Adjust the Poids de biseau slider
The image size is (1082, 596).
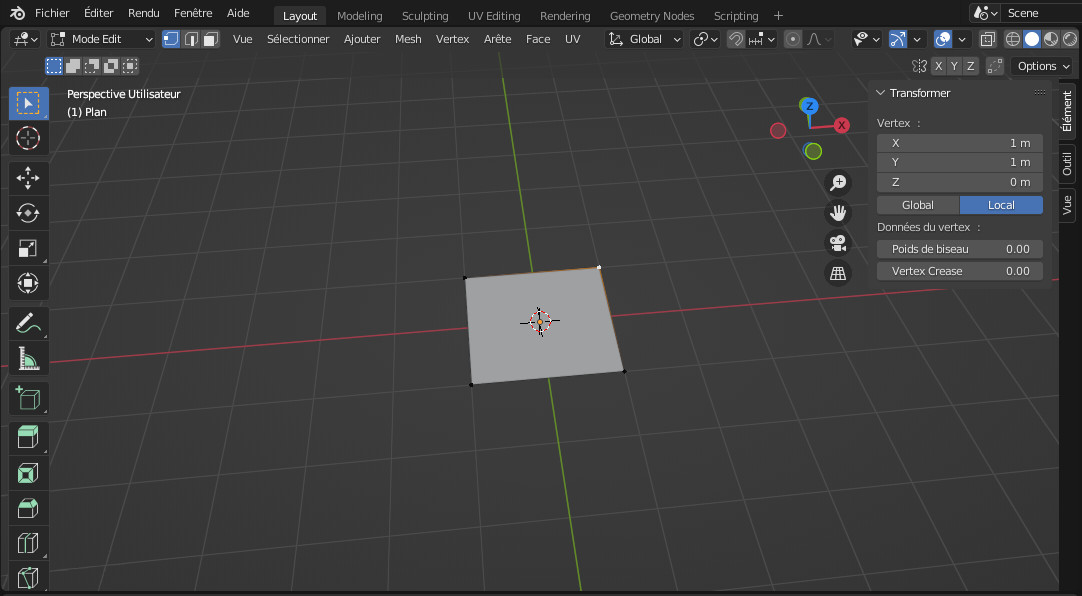pos(960,249)
